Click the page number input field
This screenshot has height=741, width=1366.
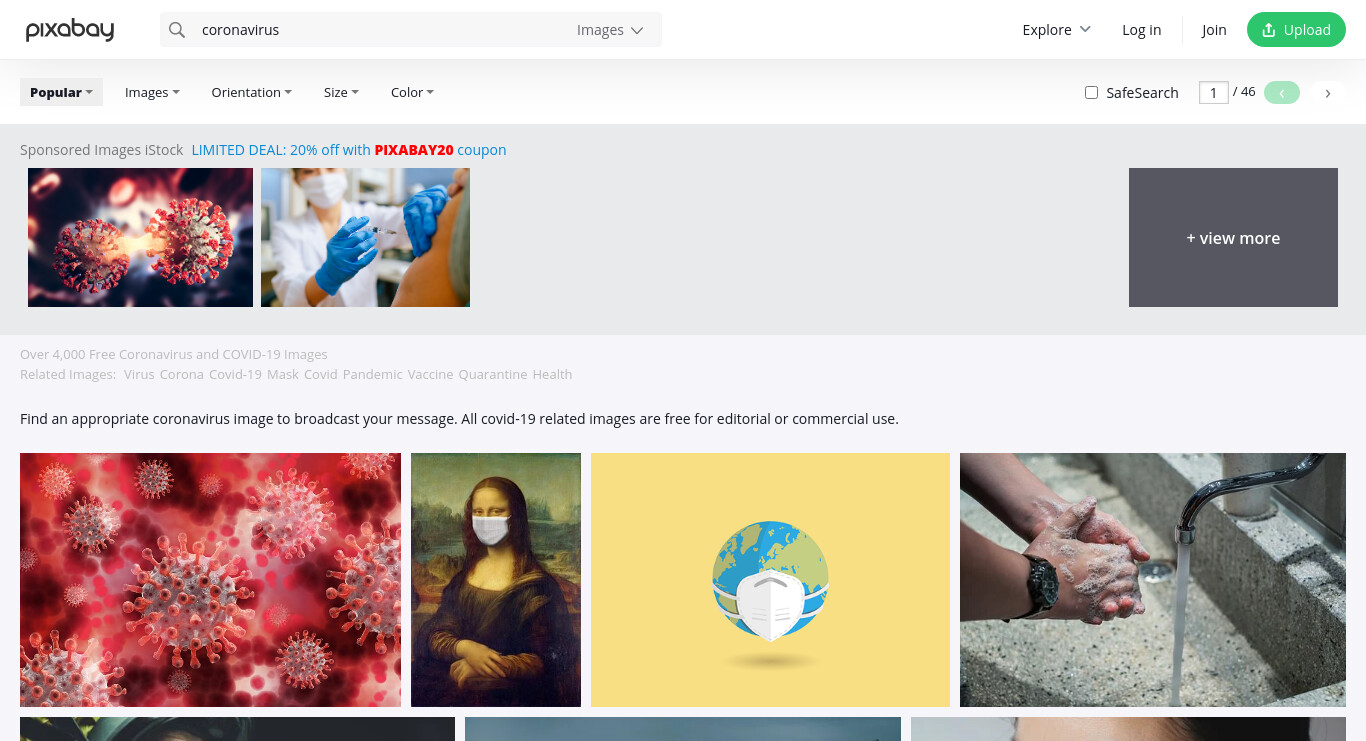click(1213, 93)
